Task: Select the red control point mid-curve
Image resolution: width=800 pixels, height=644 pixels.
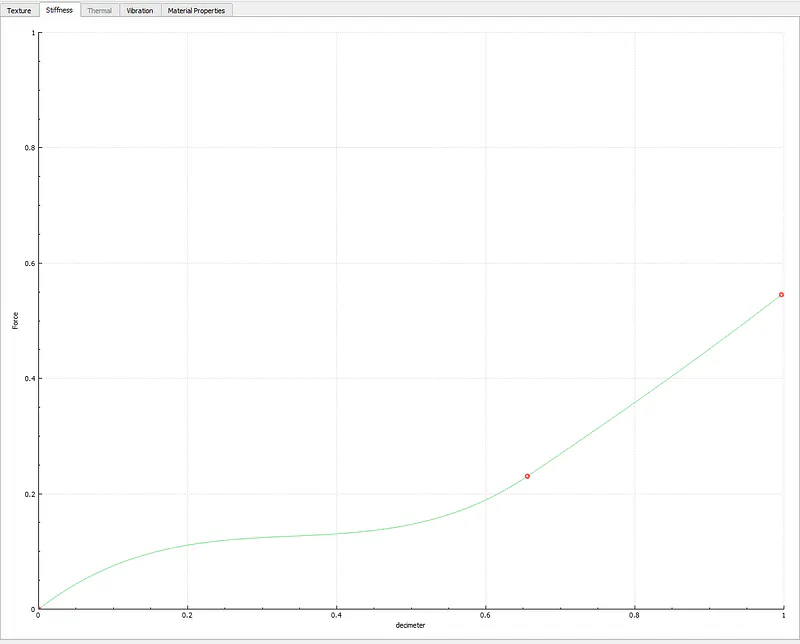Action: [x=528, y=476]
